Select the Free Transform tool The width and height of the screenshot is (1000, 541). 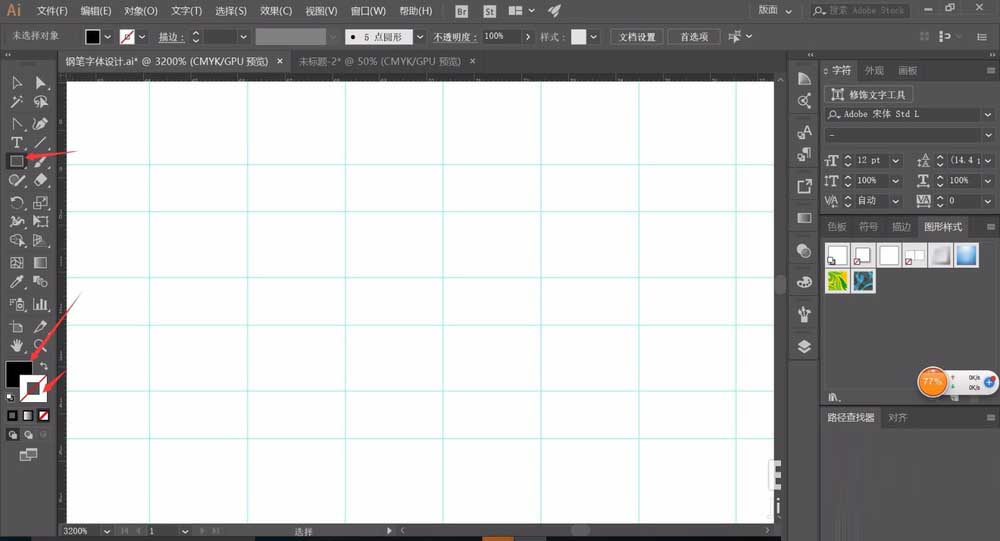click(x=40, y=221)
